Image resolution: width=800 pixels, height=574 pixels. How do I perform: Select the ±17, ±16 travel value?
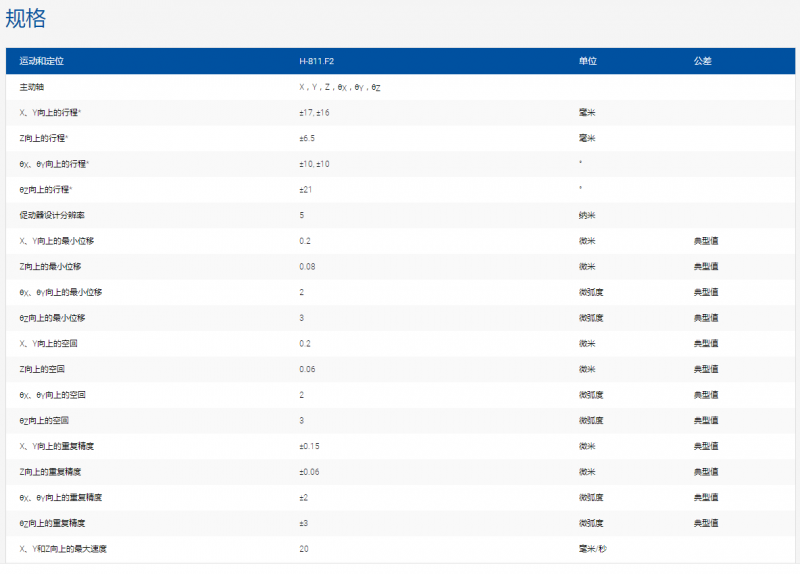[x=314, y=113]
